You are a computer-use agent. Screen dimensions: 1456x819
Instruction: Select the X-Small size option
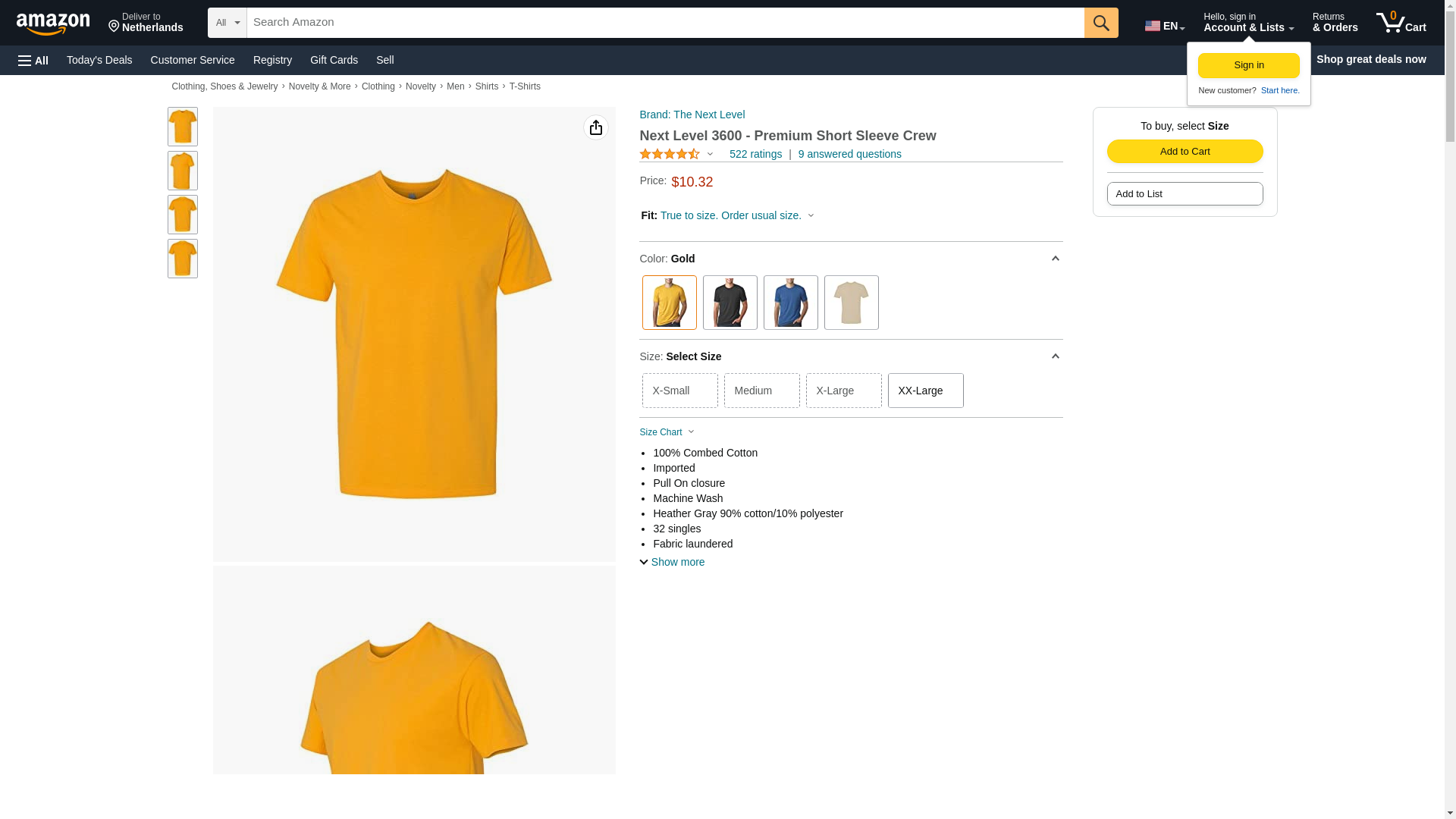679,391
